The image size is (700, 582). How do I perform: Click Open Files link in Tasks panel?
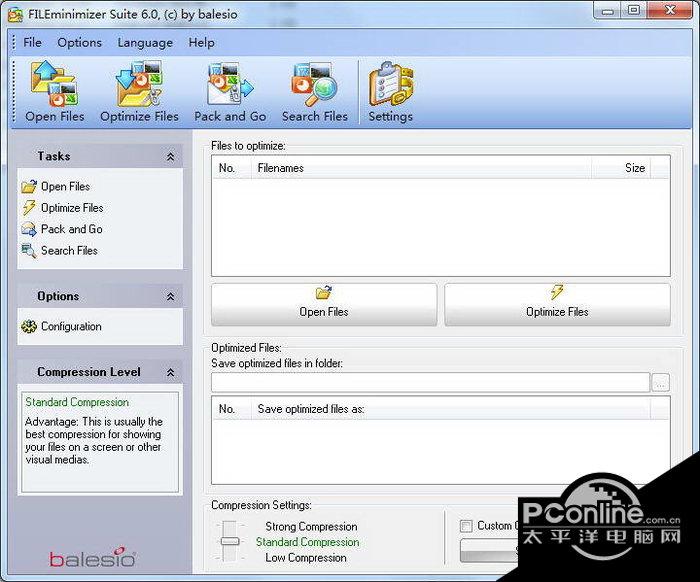[x=65, y=186]
